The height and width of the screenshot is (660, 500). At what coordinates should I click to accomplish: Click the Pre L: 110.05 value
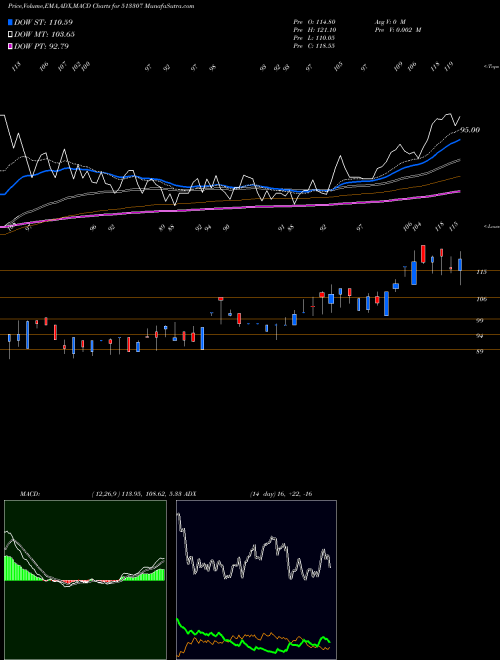pyautogui.click(x=314, y=38)
